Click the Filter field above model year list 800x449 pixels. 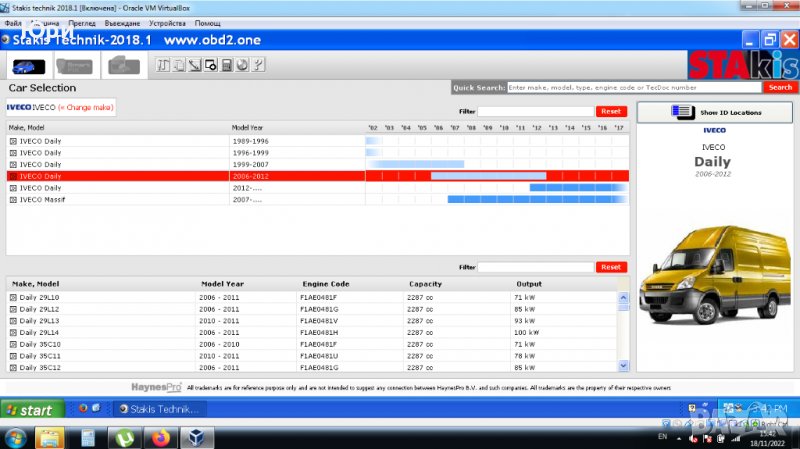click(x=535, y=111)
